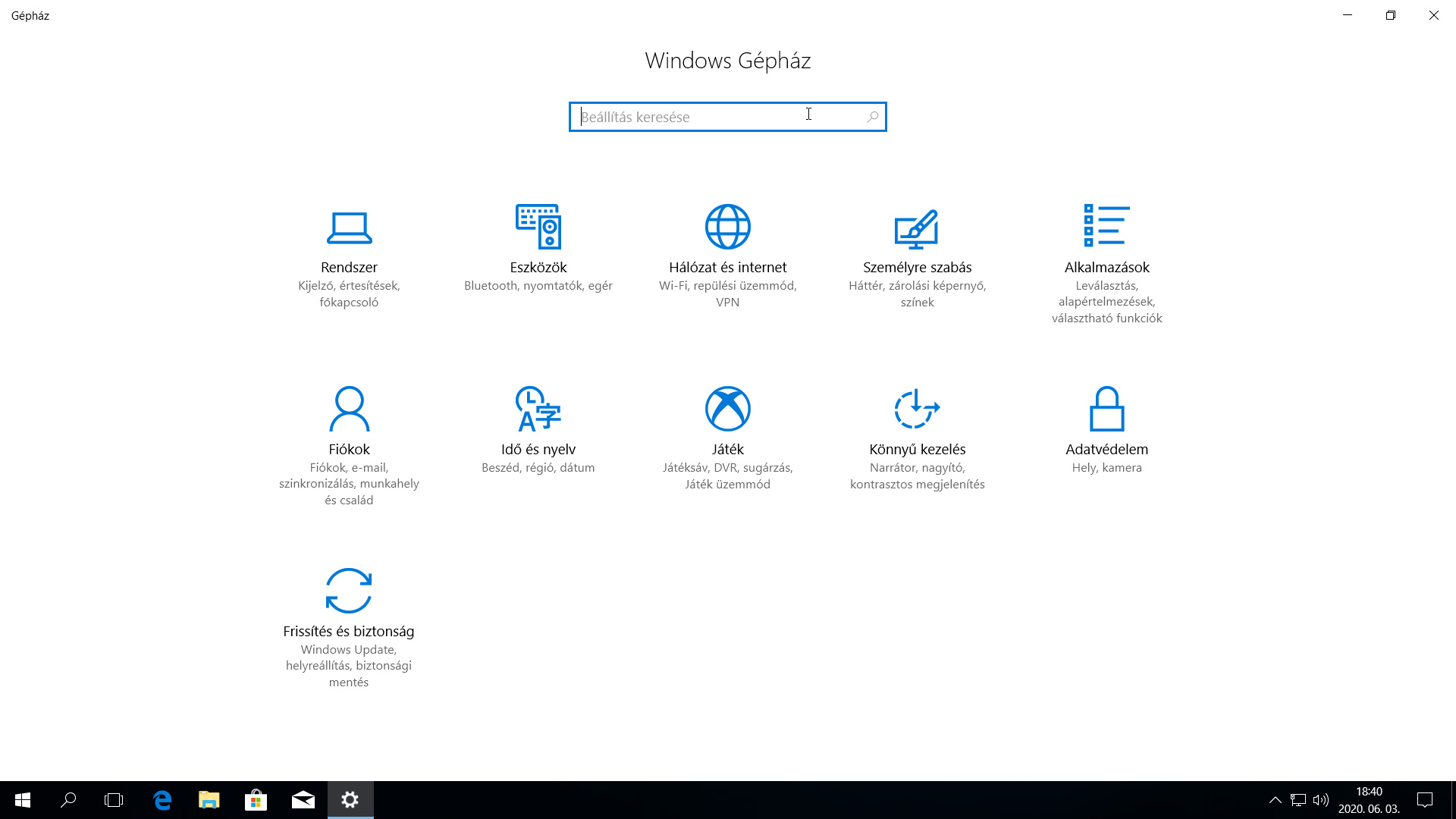
Task: Open the Idő és nyelv icon
Action: point(538,409)
